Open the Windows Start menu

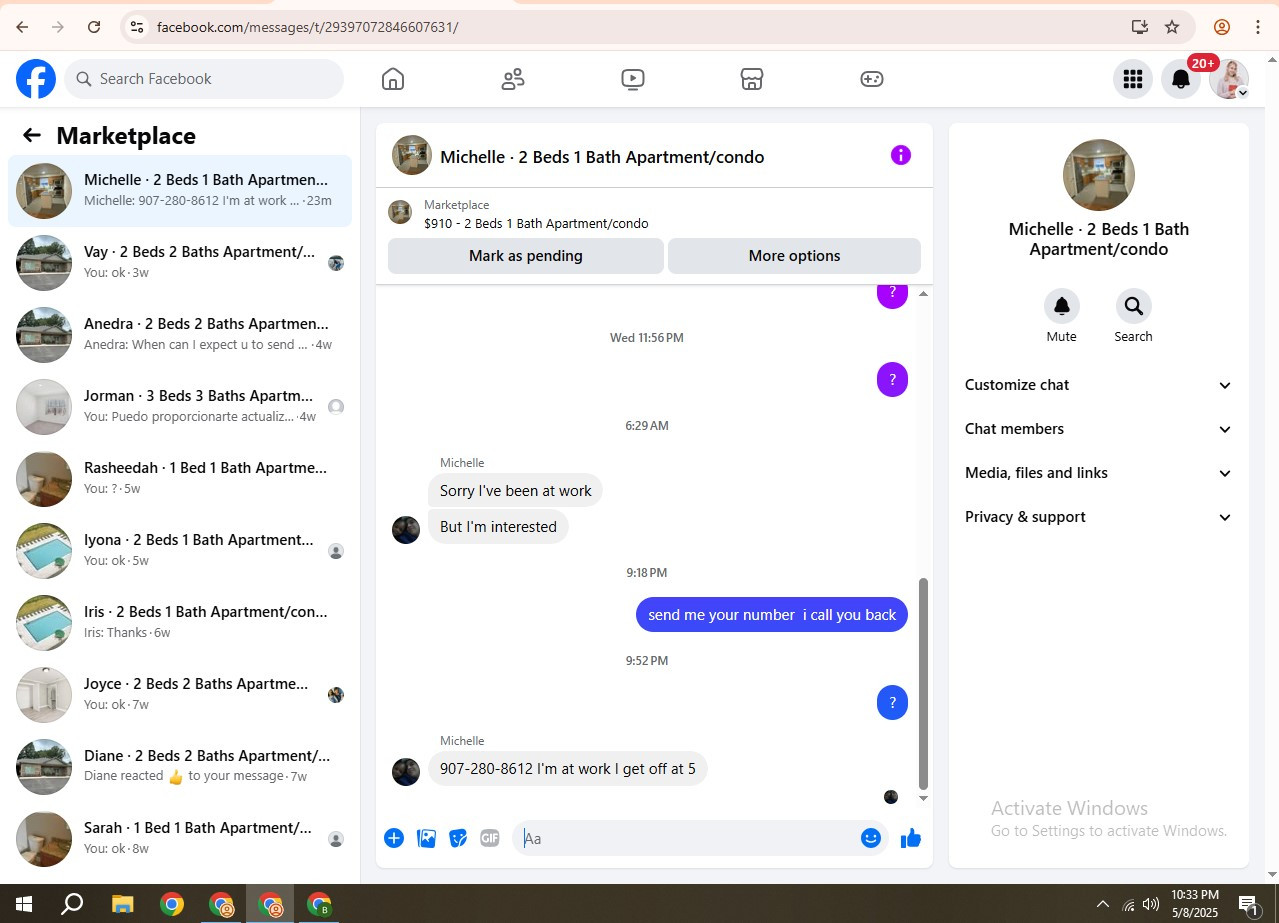pos(22,905)
